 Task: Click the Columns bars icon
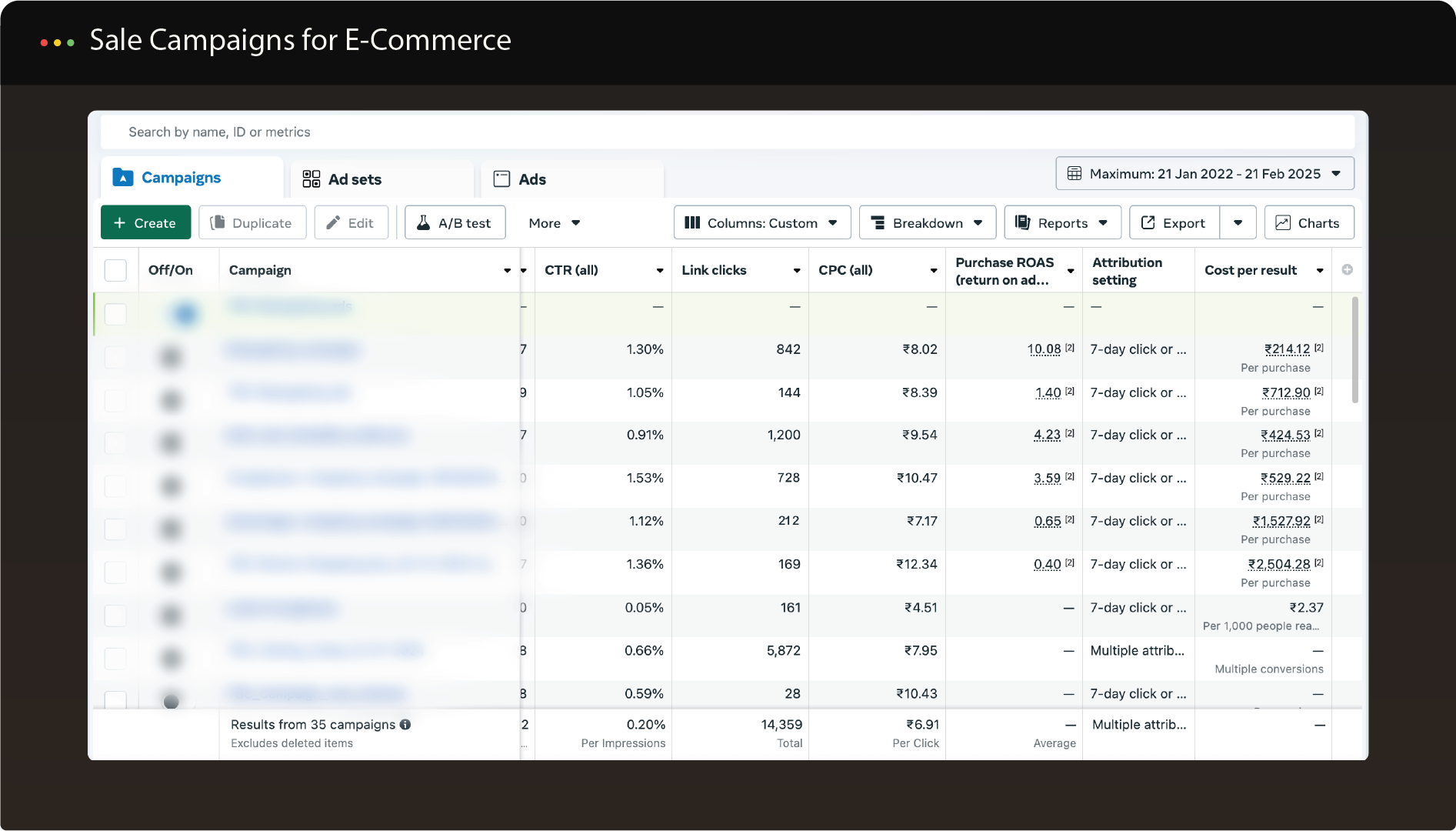pyautogui.click(x=692, y=222)
